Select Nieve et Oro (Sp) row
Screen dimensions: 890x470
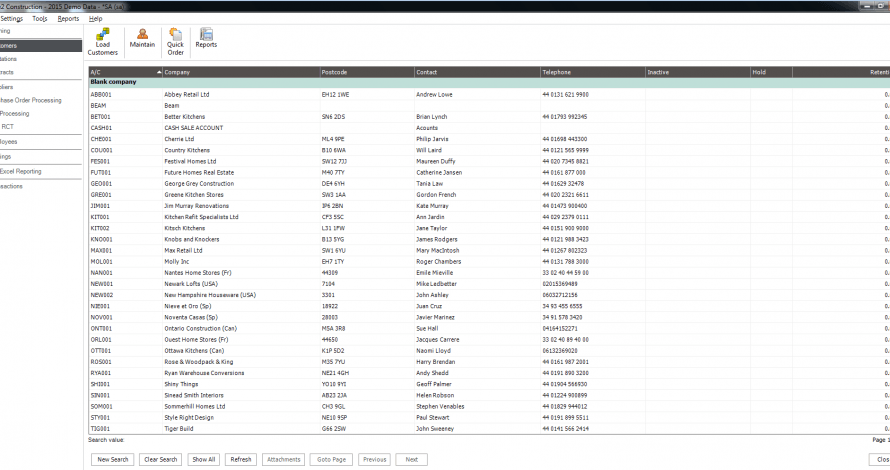tap(489, 306)
